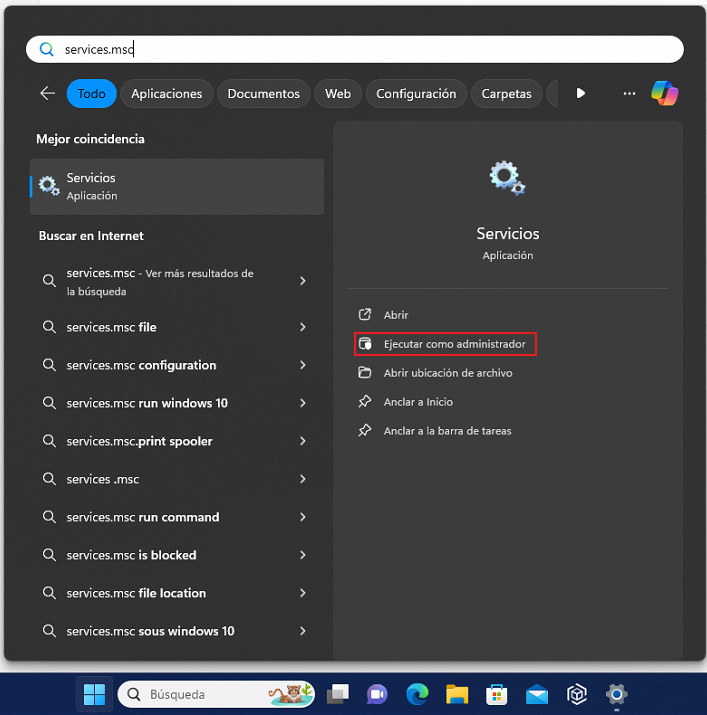Switch to the Aplicaciones filter tab

click(166, 93)
